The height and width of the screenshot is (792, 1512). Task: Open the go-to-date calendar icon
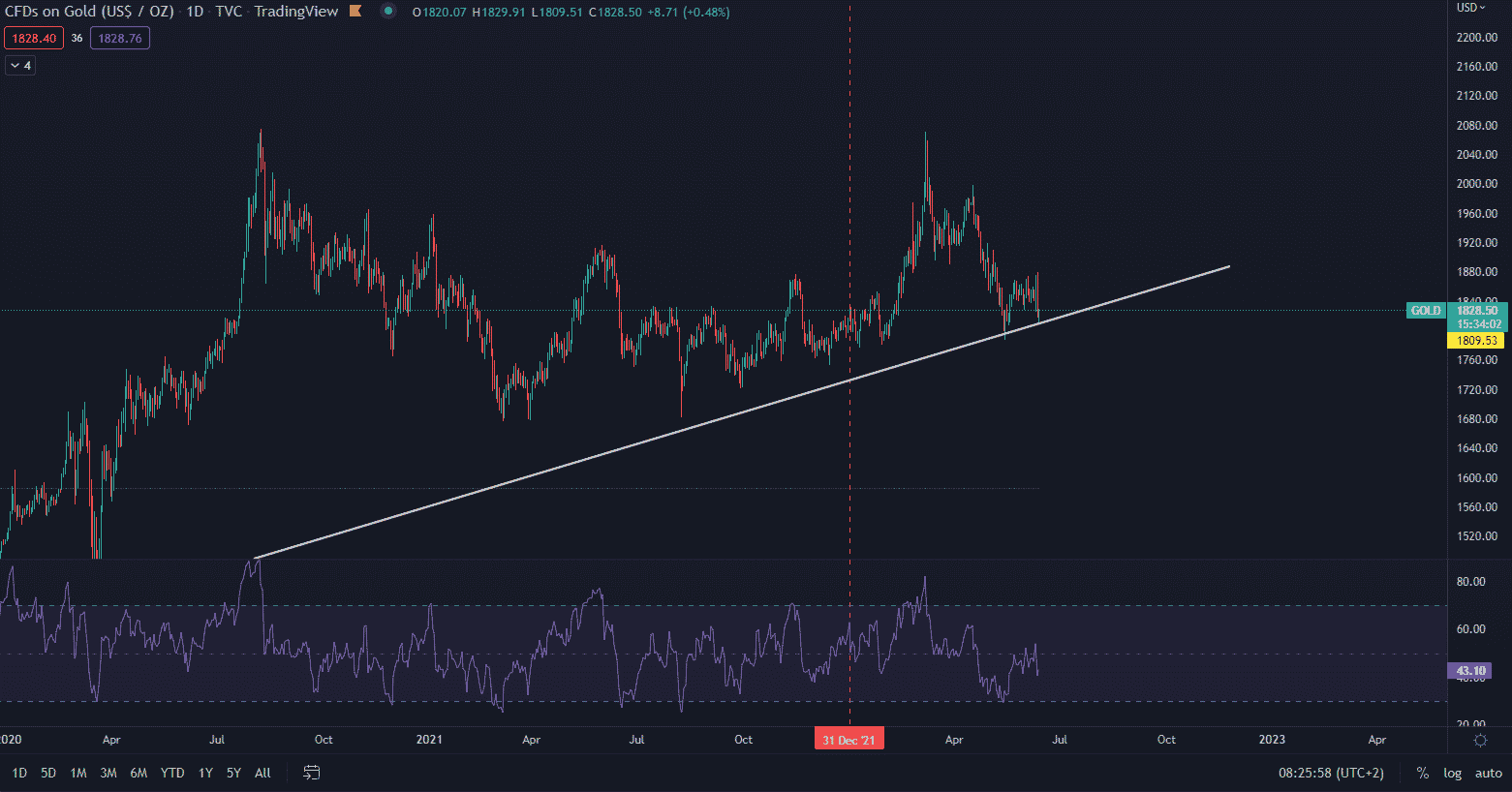pyautogui.click(x=312, y=773)
